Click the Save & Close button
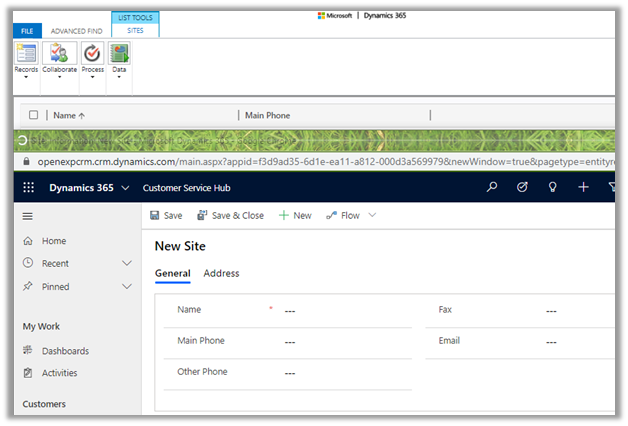This screenshot has width=628, height=426. 230,215
